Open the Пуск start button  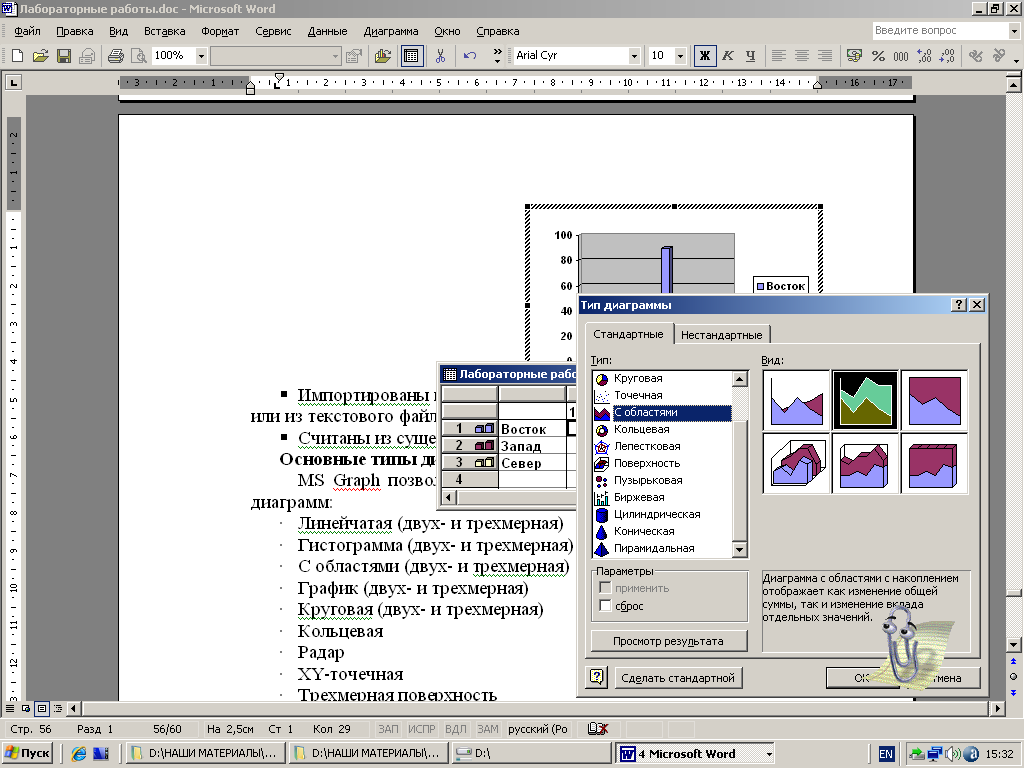tap(27, 753)
